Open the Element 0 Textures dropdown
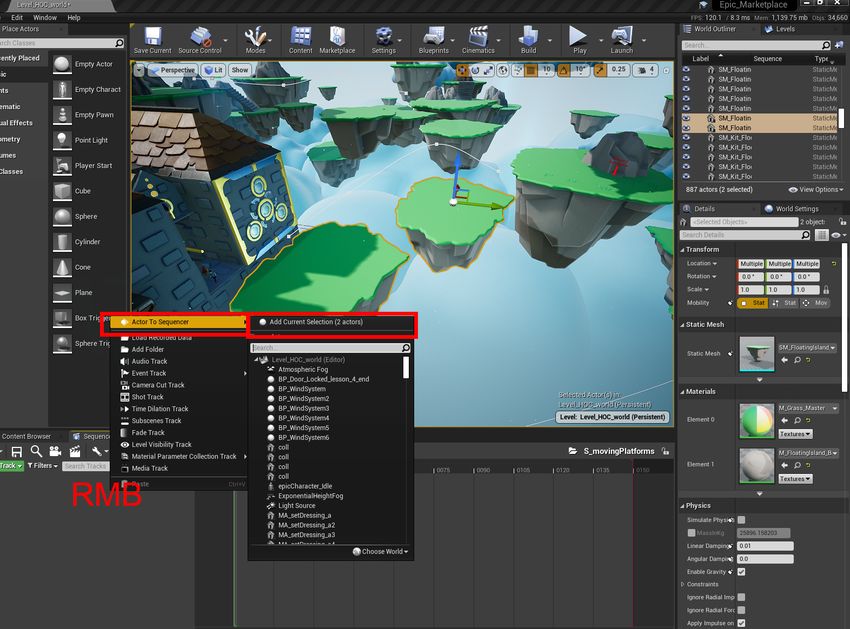Image resolution: width=850 pixels, height=629 pixels. tap(795, 434)
